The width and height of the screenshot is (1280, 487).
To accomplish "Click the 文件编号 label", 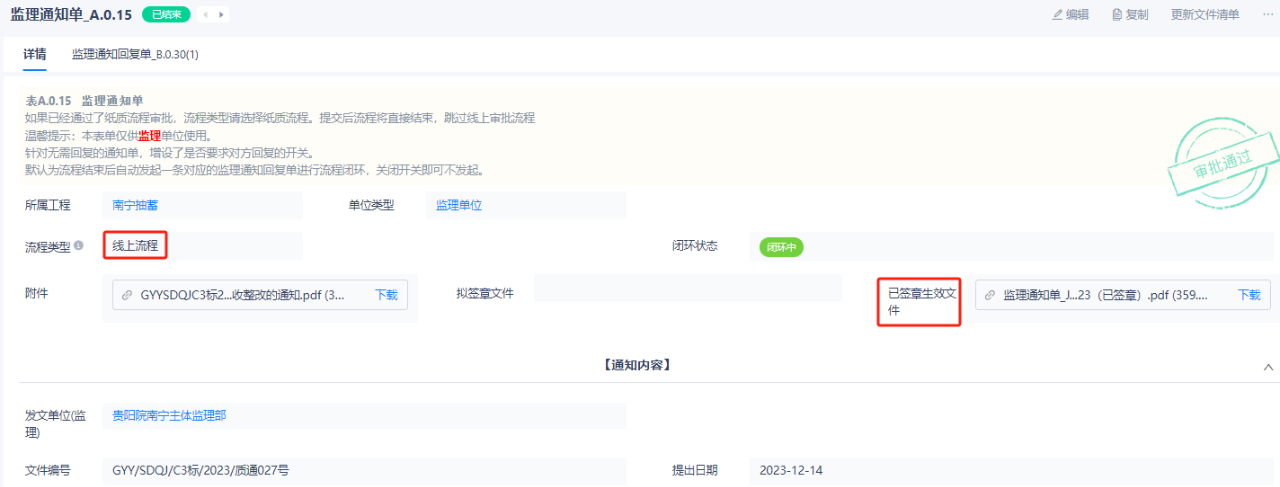I will click(48, 470).
